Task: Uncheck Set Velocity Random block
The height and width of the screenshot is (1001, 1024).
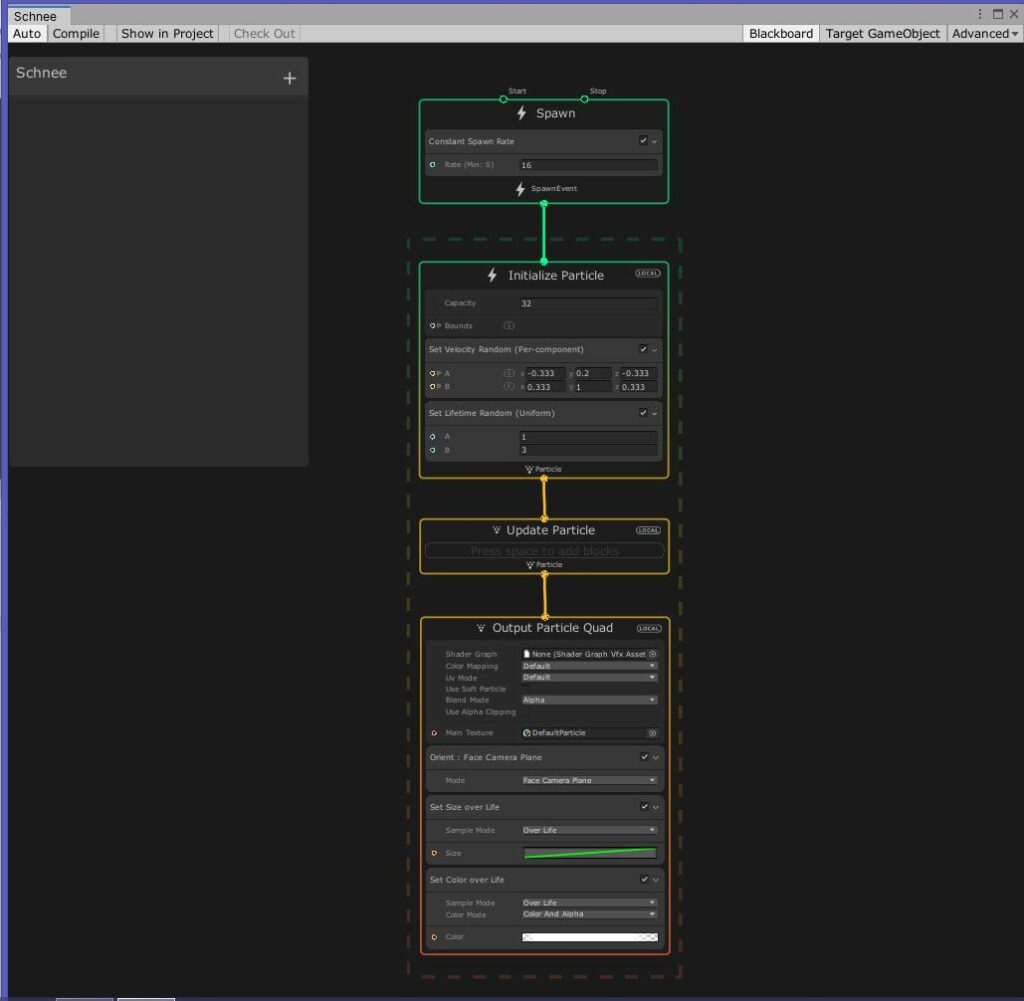Action: 643,349
